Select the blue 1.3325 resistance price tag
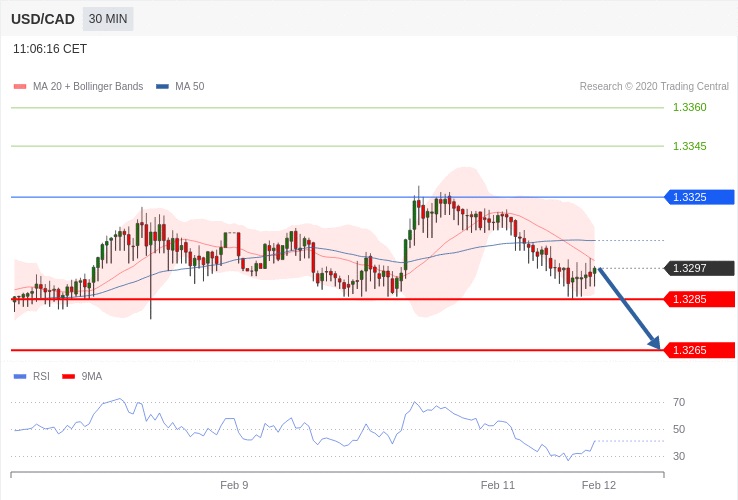738x500 pixels. tap(699, 197)
